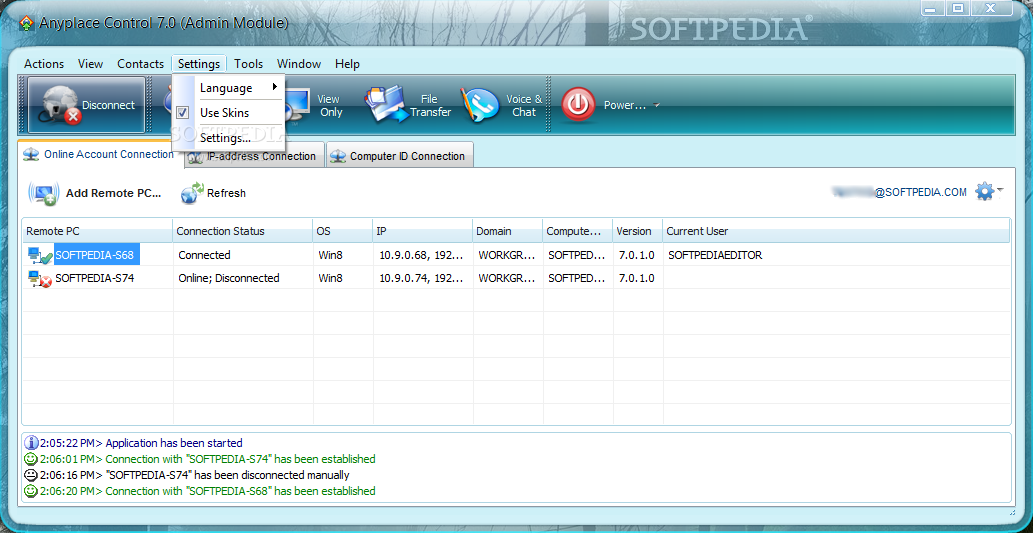Click the window resize grip corner
1033x533 pixels.
(1011, 512)
